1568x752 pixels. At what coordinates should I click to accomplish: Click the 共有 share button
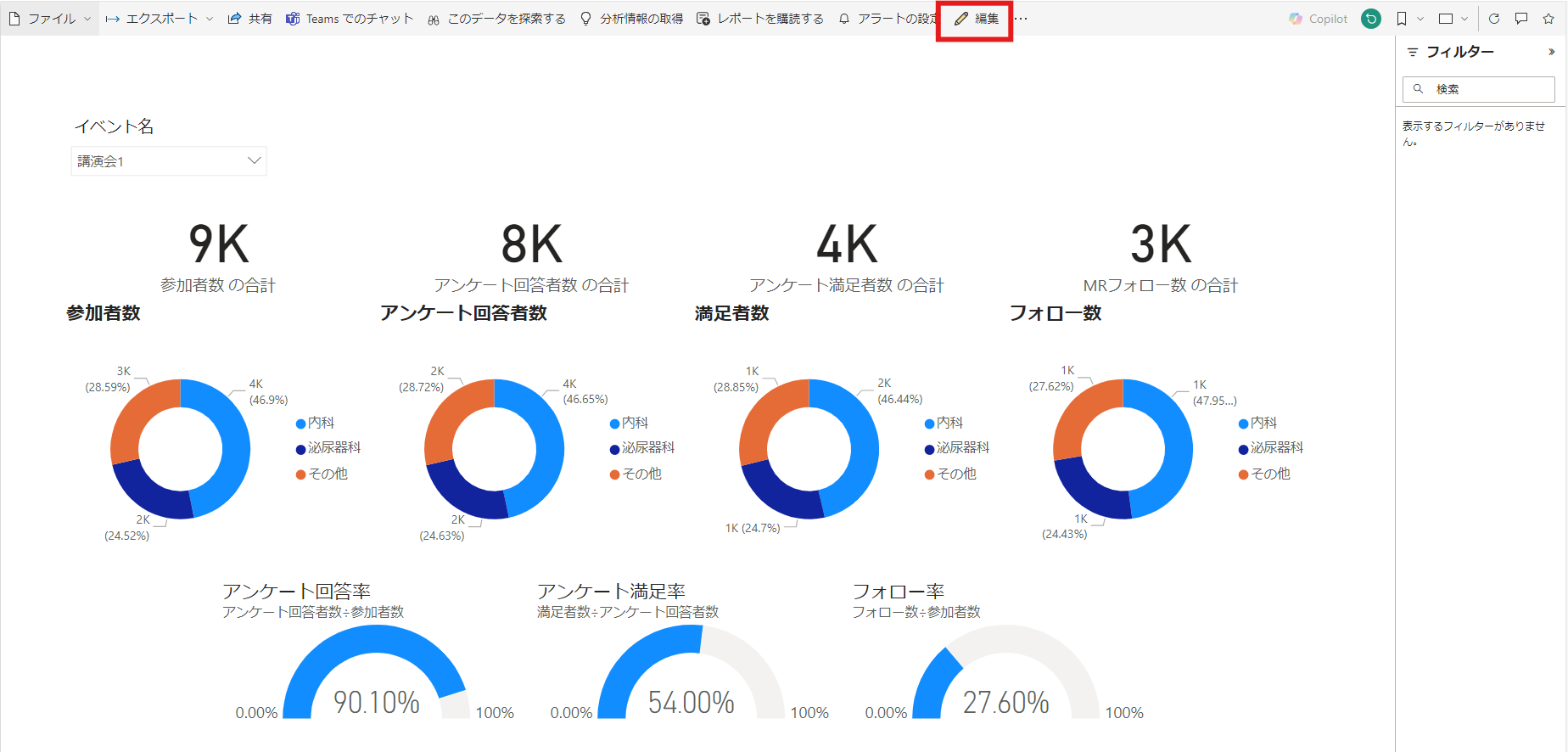point(249,19)
